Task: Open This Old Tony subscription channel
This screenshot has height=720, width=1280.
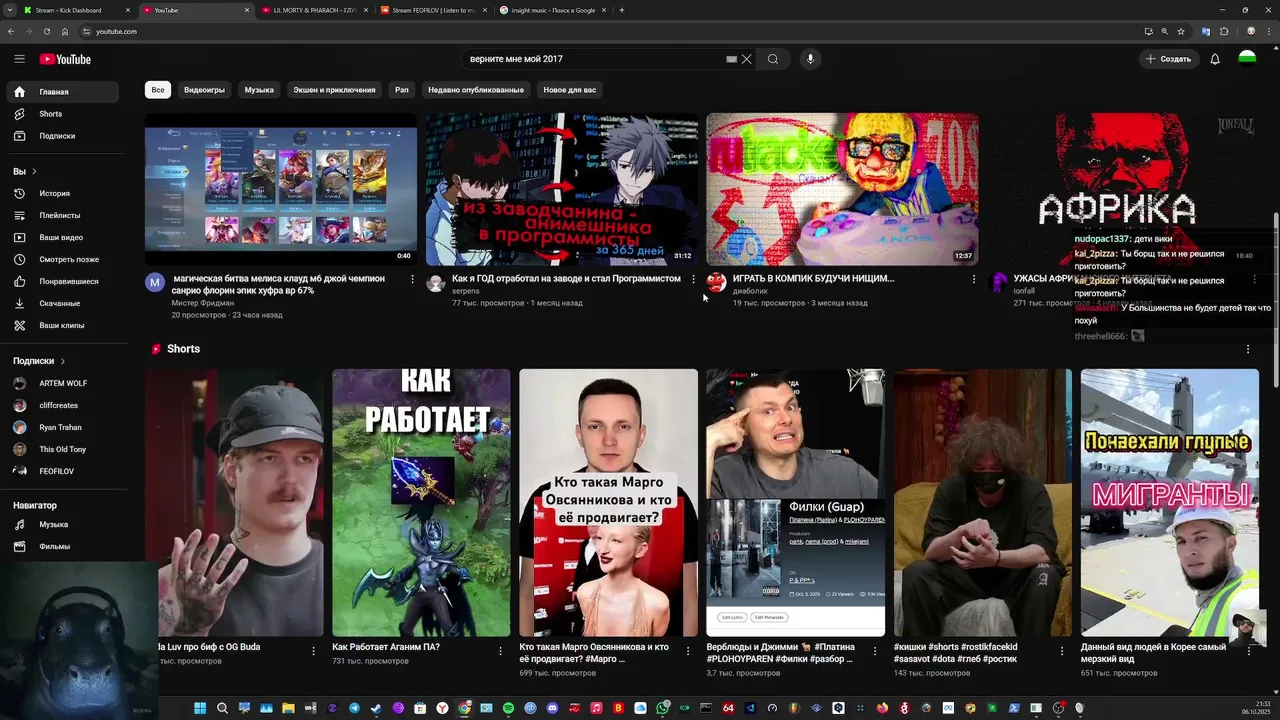Action: point(62,449)
